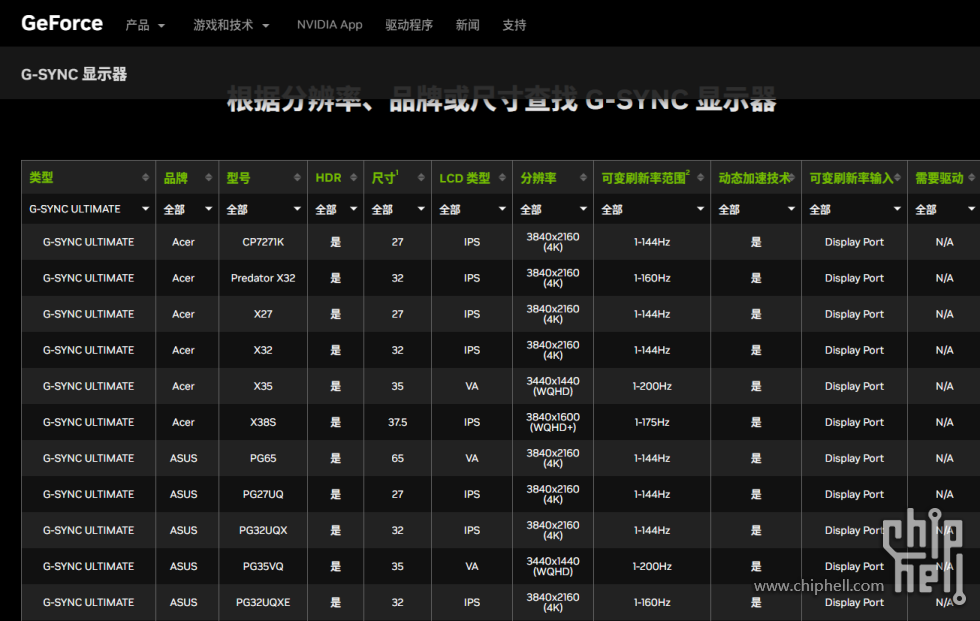980x621 pixels.
Task: Click the GeForce logo
Action: [62, 24]
